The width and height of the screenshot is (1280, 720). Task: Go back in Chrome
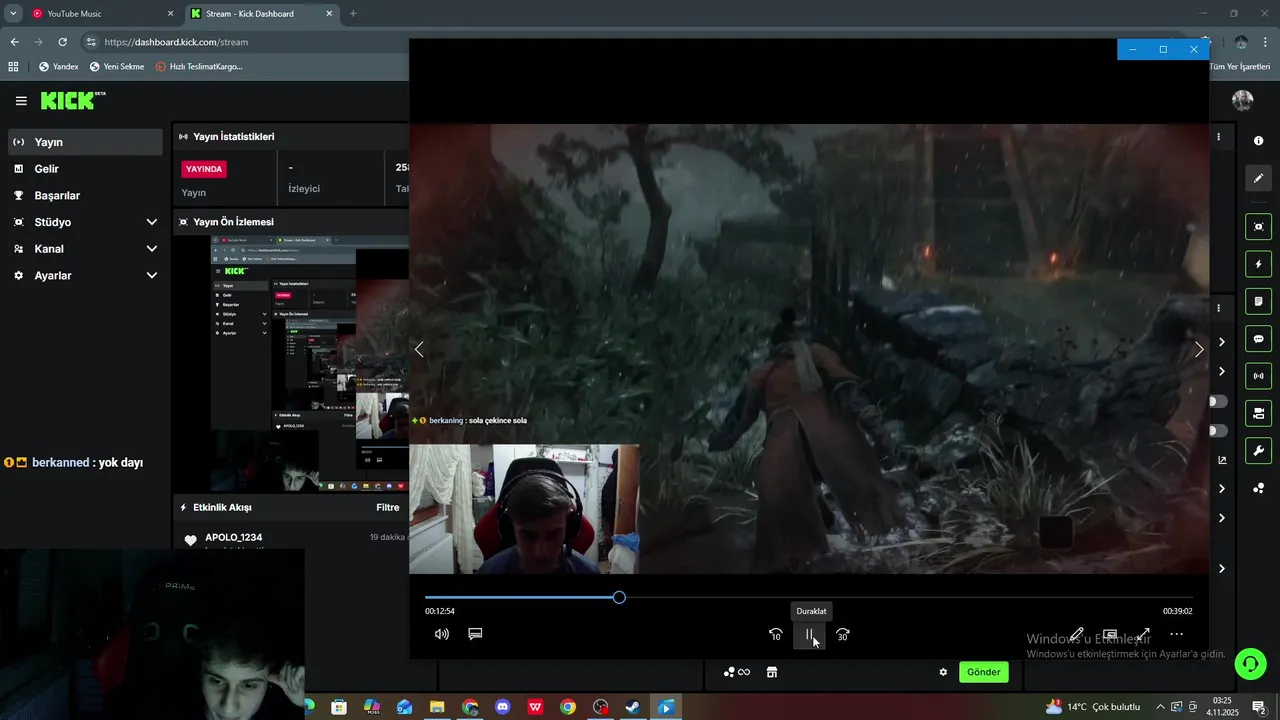pyautogui.click(x=14, y=42)
